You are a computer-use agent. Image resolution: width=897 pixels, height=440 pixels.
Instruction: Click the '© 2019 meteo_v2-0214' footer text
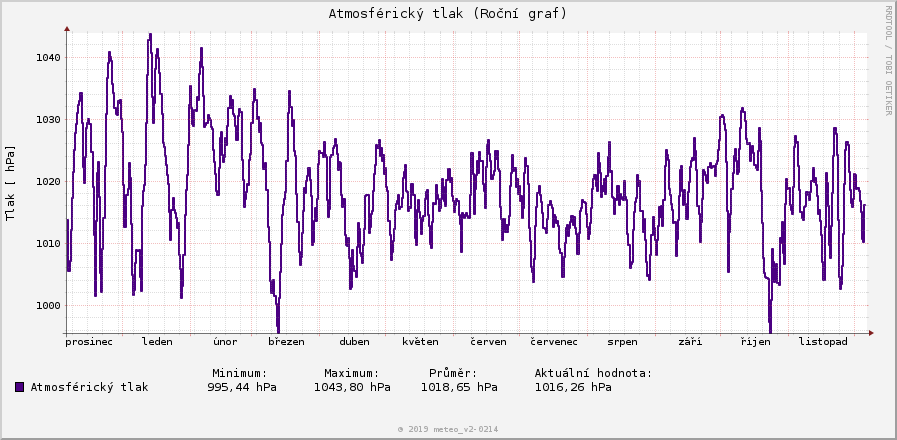(x=448, y=429)
